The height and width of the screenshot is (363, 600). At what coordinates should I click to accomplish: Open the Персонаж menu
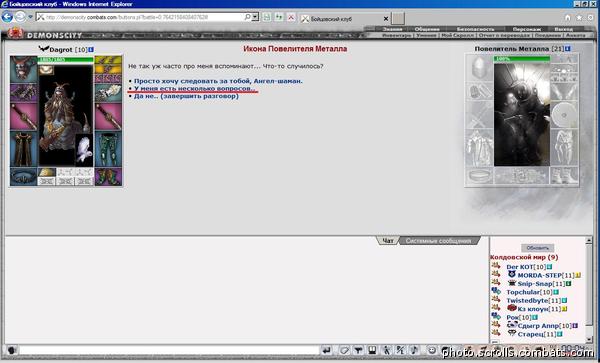coord(527,29)
